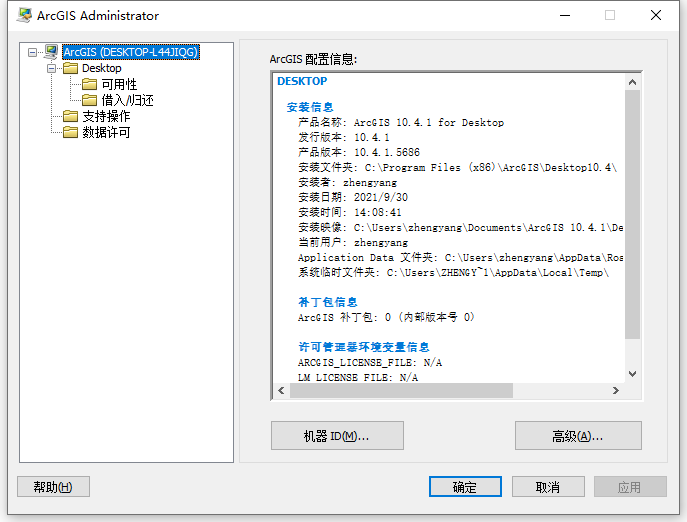Click the 安装映像 path line
687x522 pixels.
click(x=460, y=227)
